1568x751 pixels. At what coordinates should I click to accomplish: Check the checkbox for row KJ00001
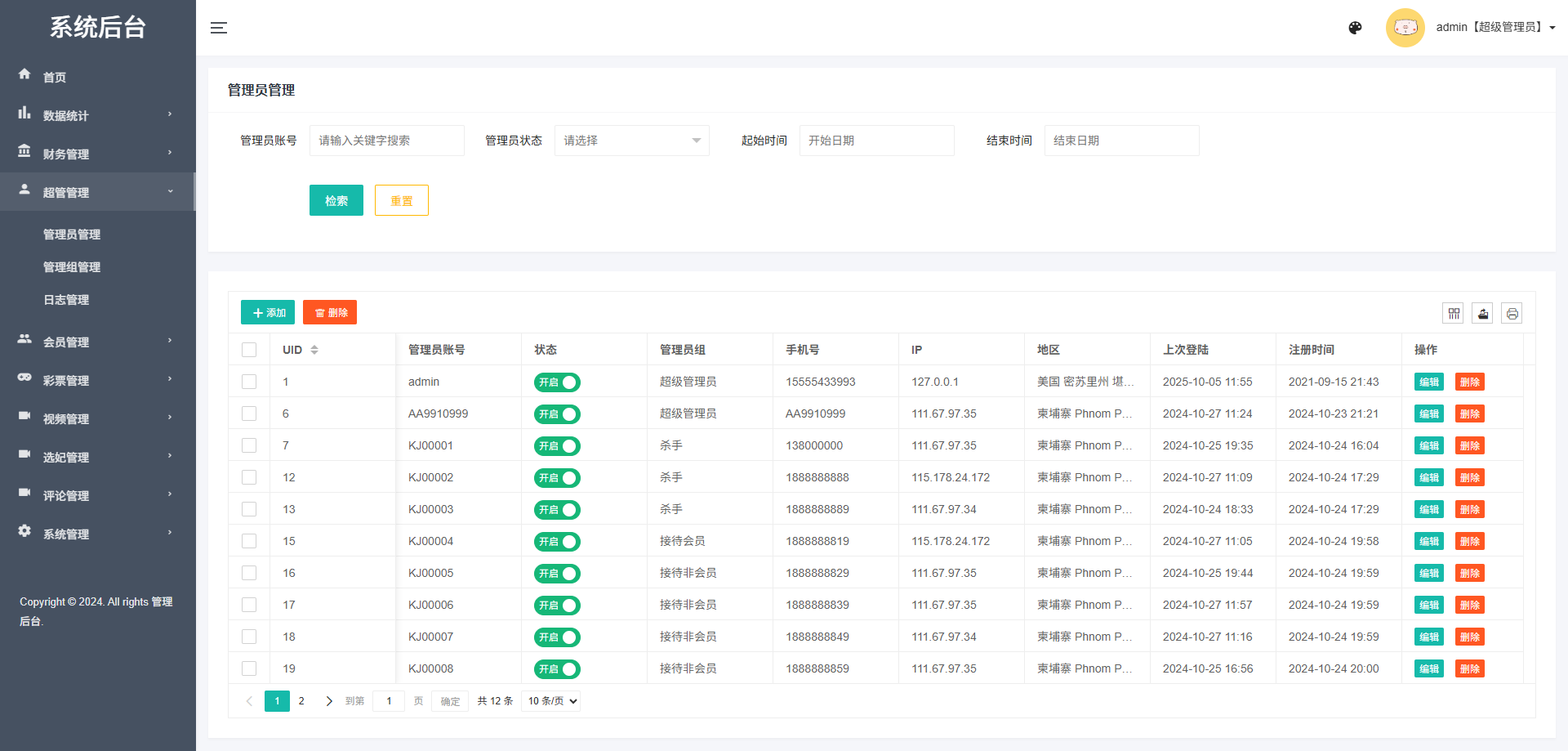pos(249,445)
